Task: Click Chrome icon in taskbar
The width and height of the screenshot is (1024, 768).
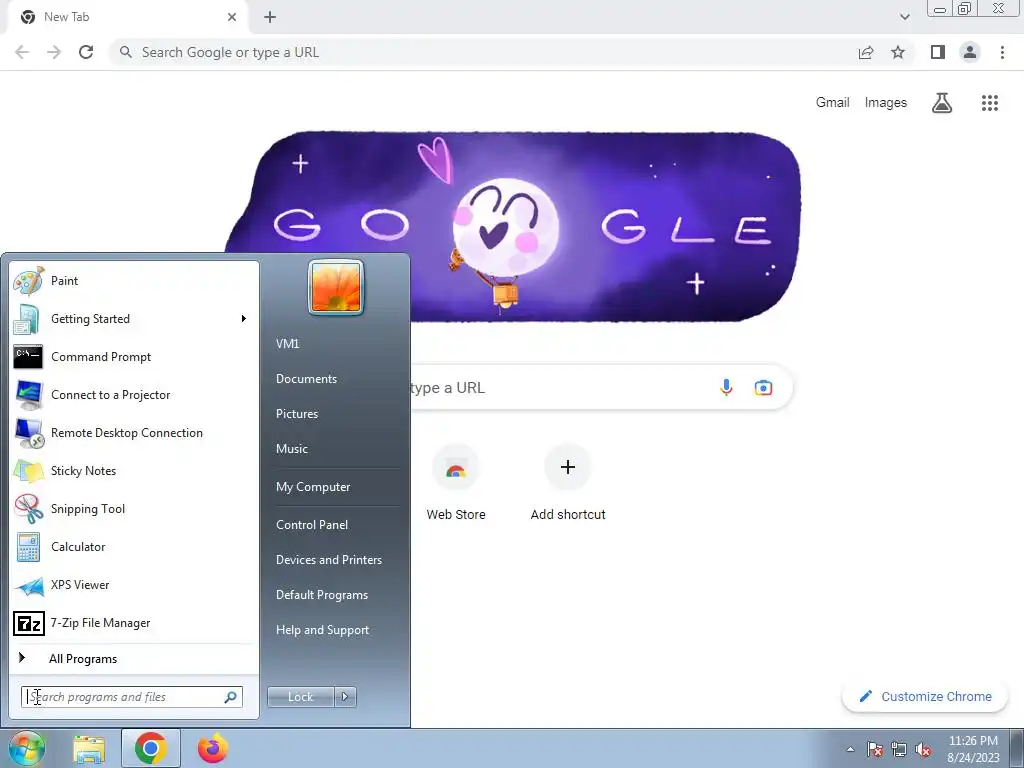Action: (x=150, y=748)
